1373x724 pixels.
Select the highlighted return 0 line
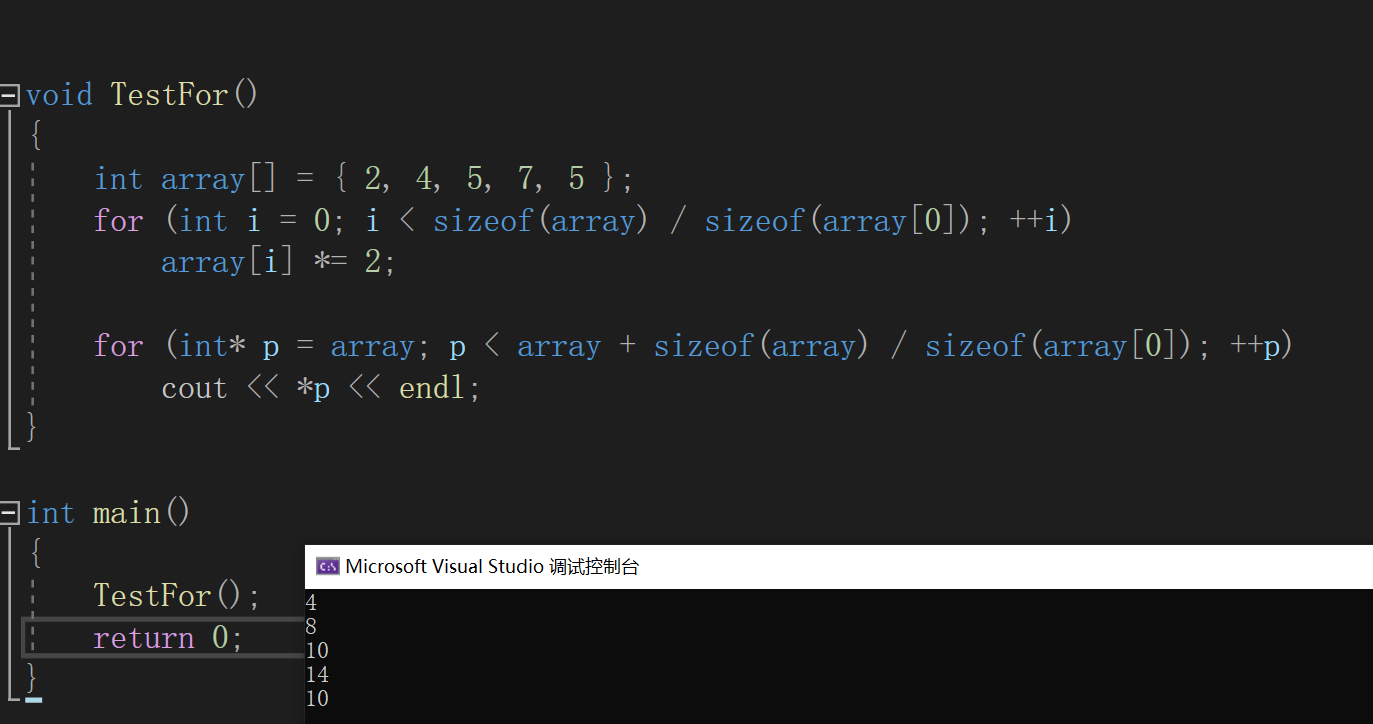tap(168, 637)
